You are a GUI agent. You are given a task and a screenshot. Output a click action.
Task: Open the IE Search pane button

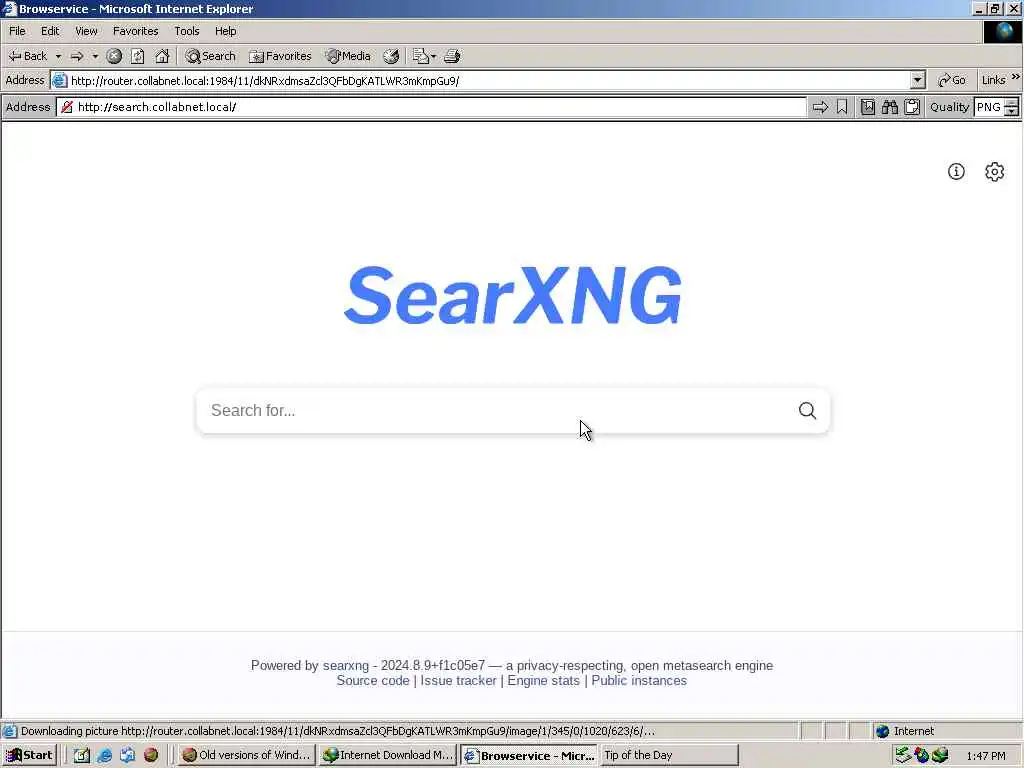(x=210, y=56)
